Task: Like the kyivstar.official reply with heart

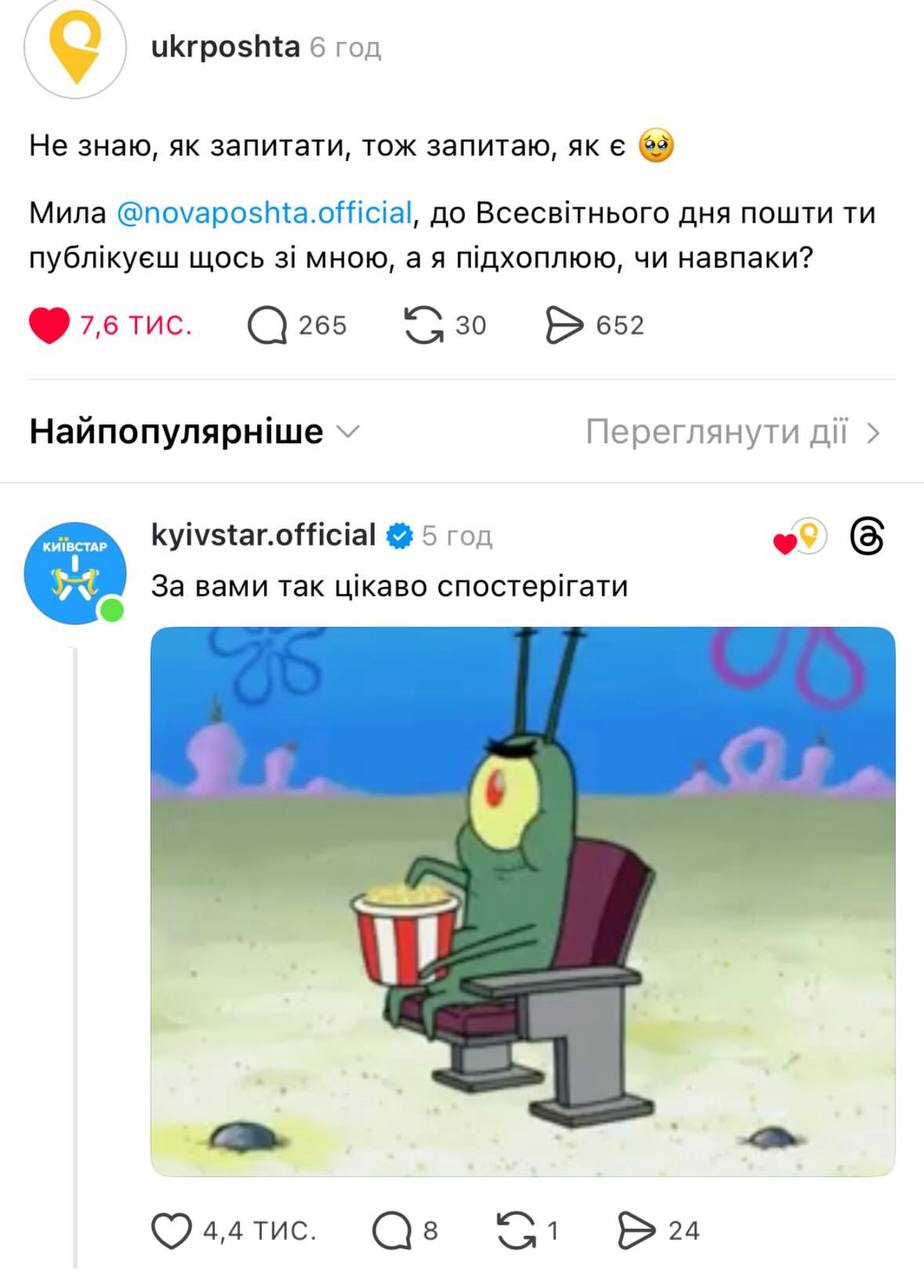Action: click(x=171, y=1230)
